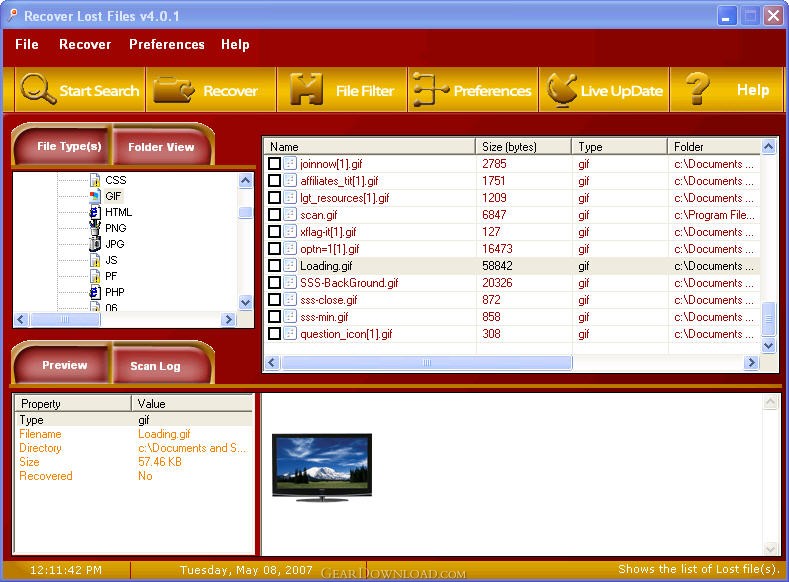Click the JPG file type icon
Viewport: 789px width, 582px height.
click(95, 243)
